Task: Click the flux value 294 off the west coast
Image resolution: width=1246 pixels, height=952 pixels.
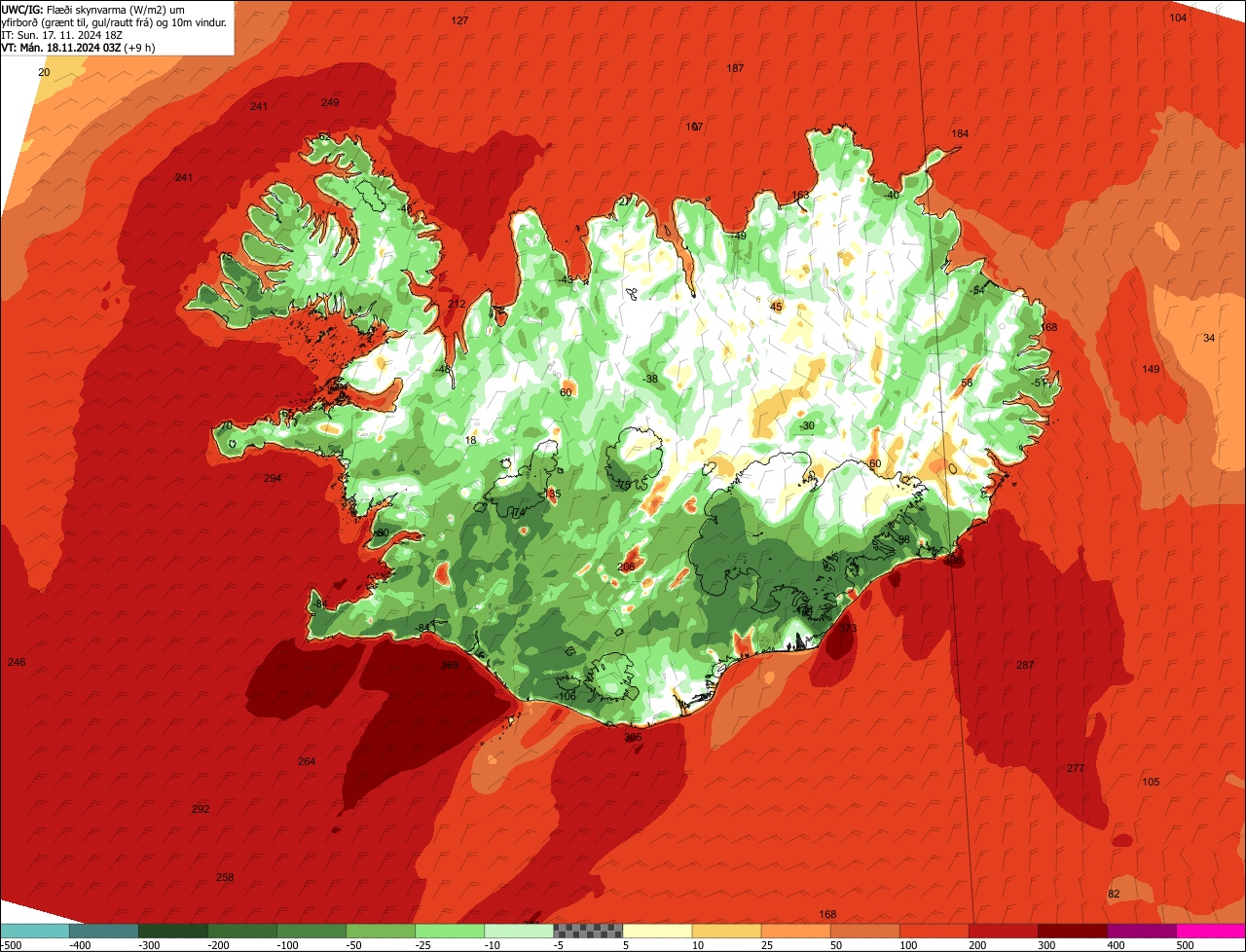Action: tap(273, 478)
